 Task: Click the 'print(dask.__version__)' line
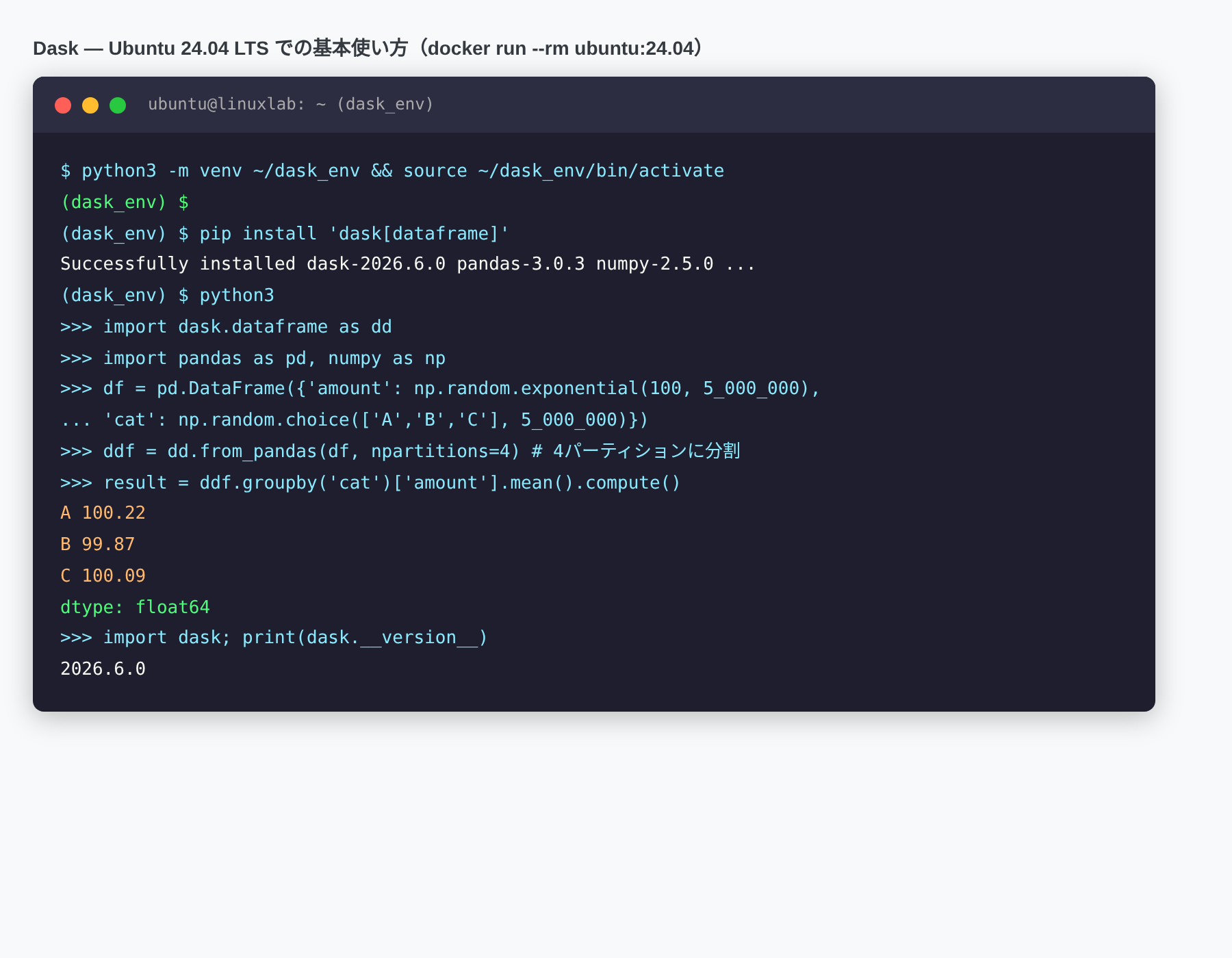(x=274, y=637)
